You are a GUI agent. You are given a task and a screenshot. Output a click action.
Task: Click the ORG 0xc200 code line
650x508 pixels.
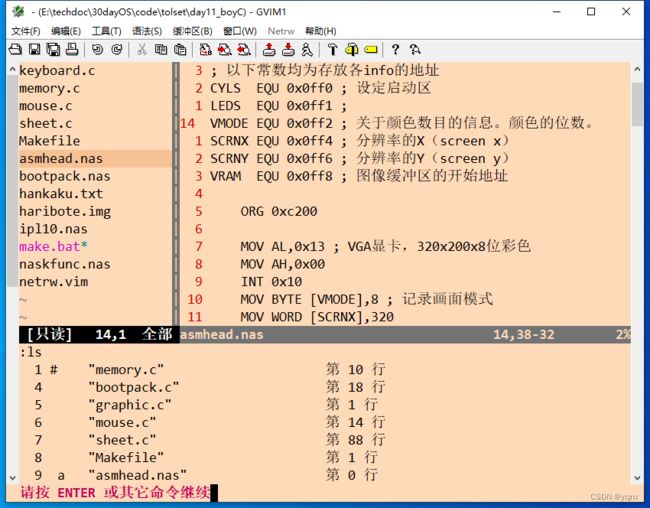click(x=279, y=211)
